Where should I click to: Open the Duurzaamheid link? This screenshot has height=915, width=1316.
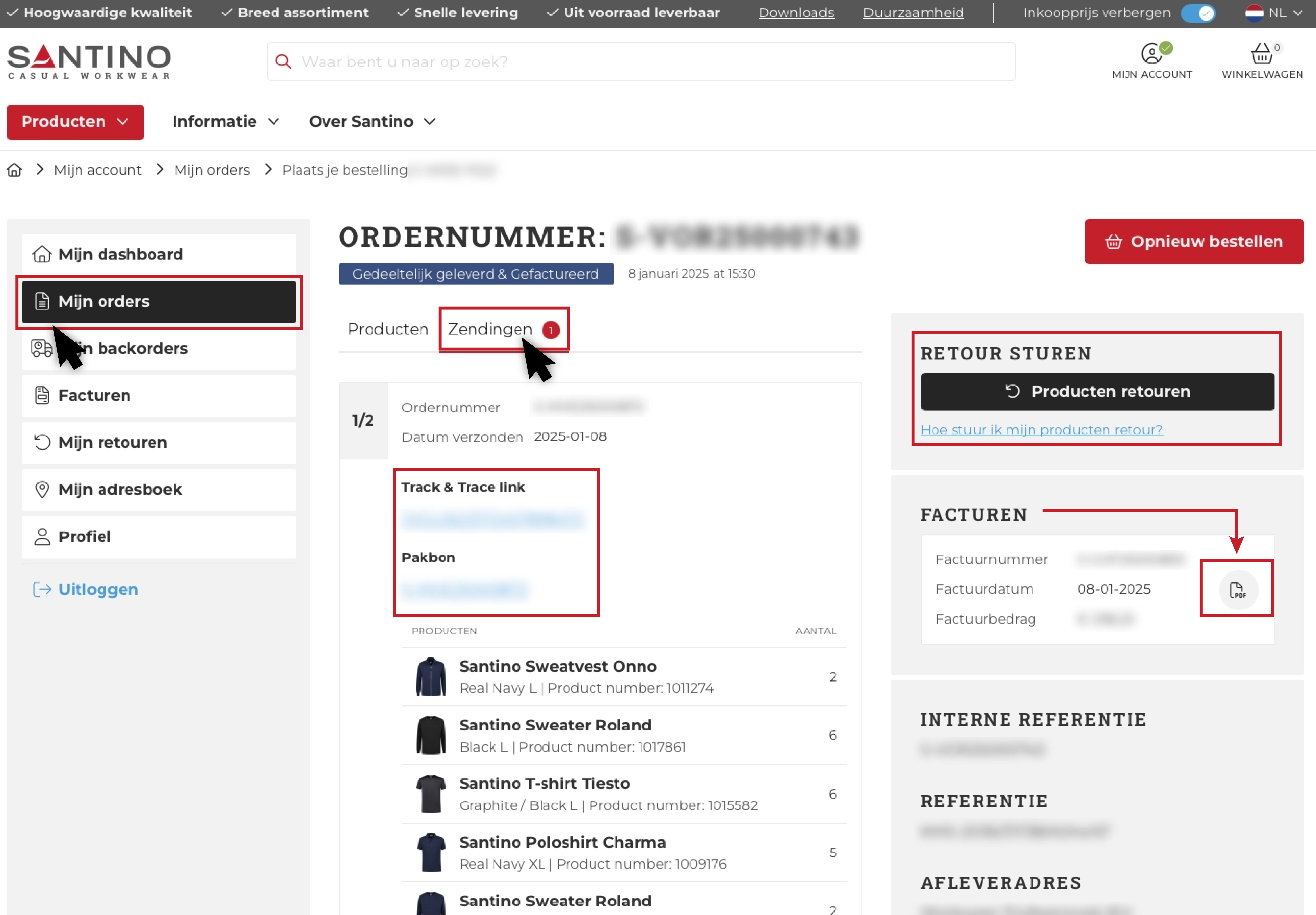pos(914,13)
